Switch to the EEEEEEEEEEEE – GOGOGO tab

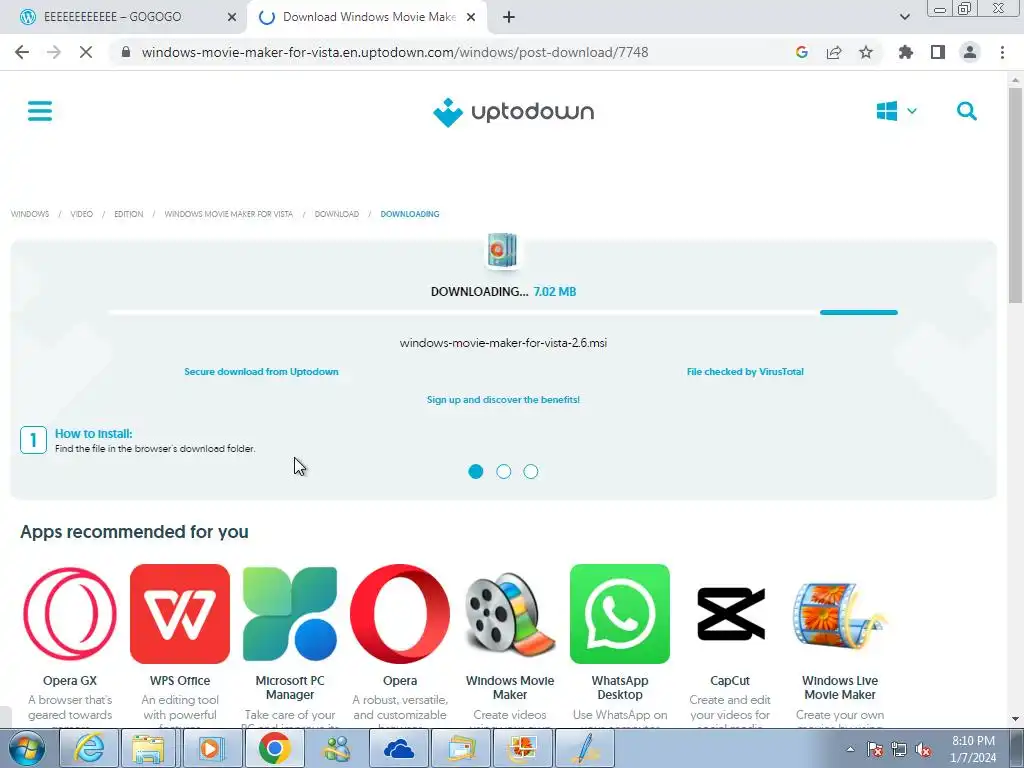[x=124, y=17]
